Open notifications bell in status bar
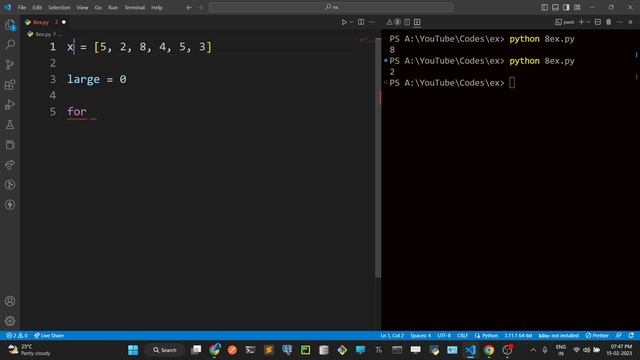The image size is (640, 360). click(x=631, y=336)
